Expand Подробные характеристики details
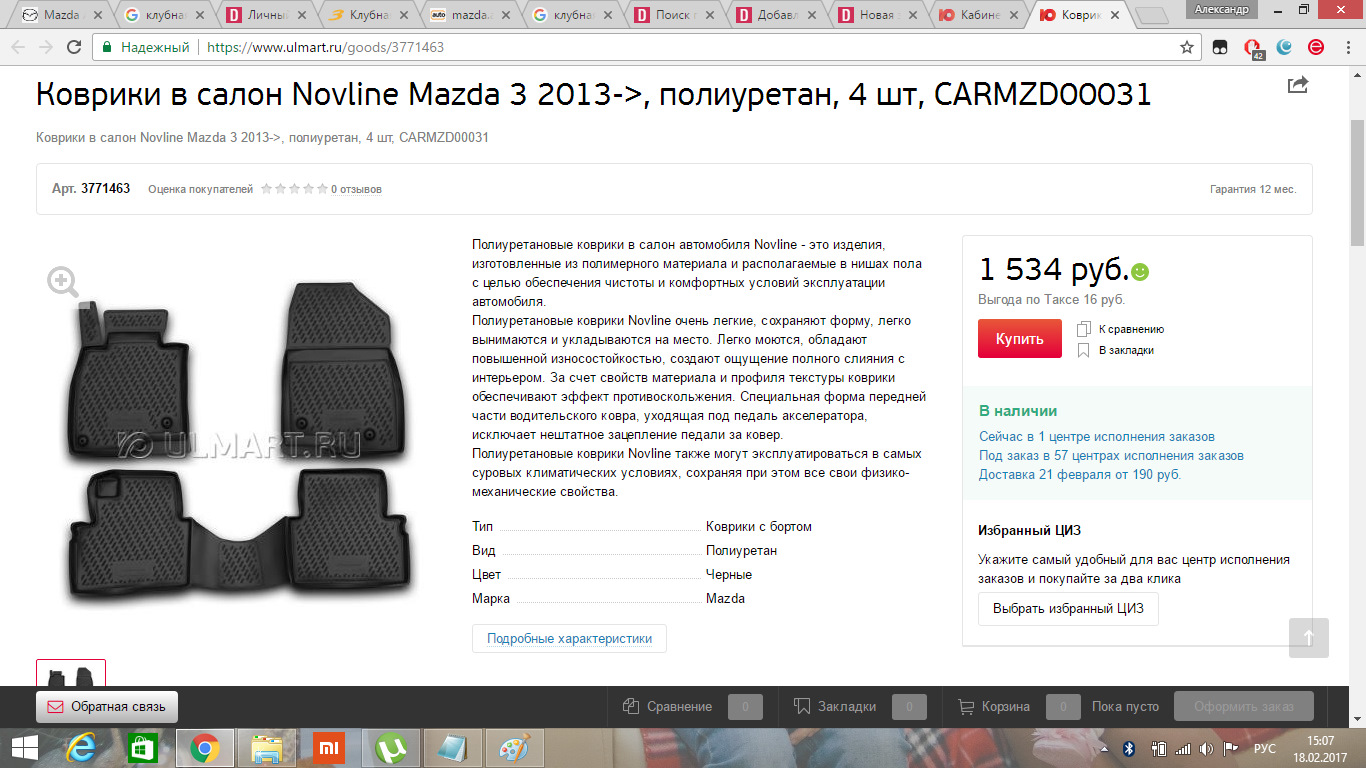This screenshot has width=1366, height=768. [x=569, y=638]
